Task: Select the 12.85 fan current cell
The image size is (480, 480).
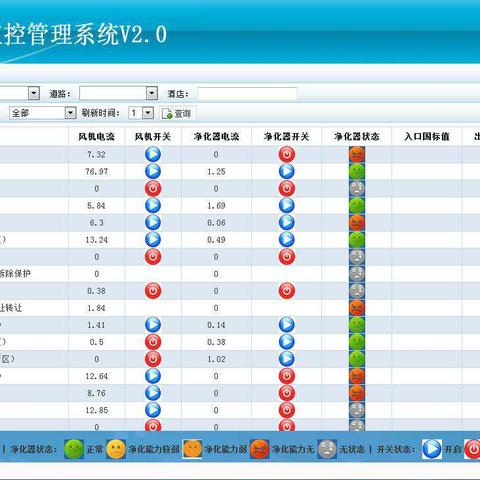Action: [96, 410]
